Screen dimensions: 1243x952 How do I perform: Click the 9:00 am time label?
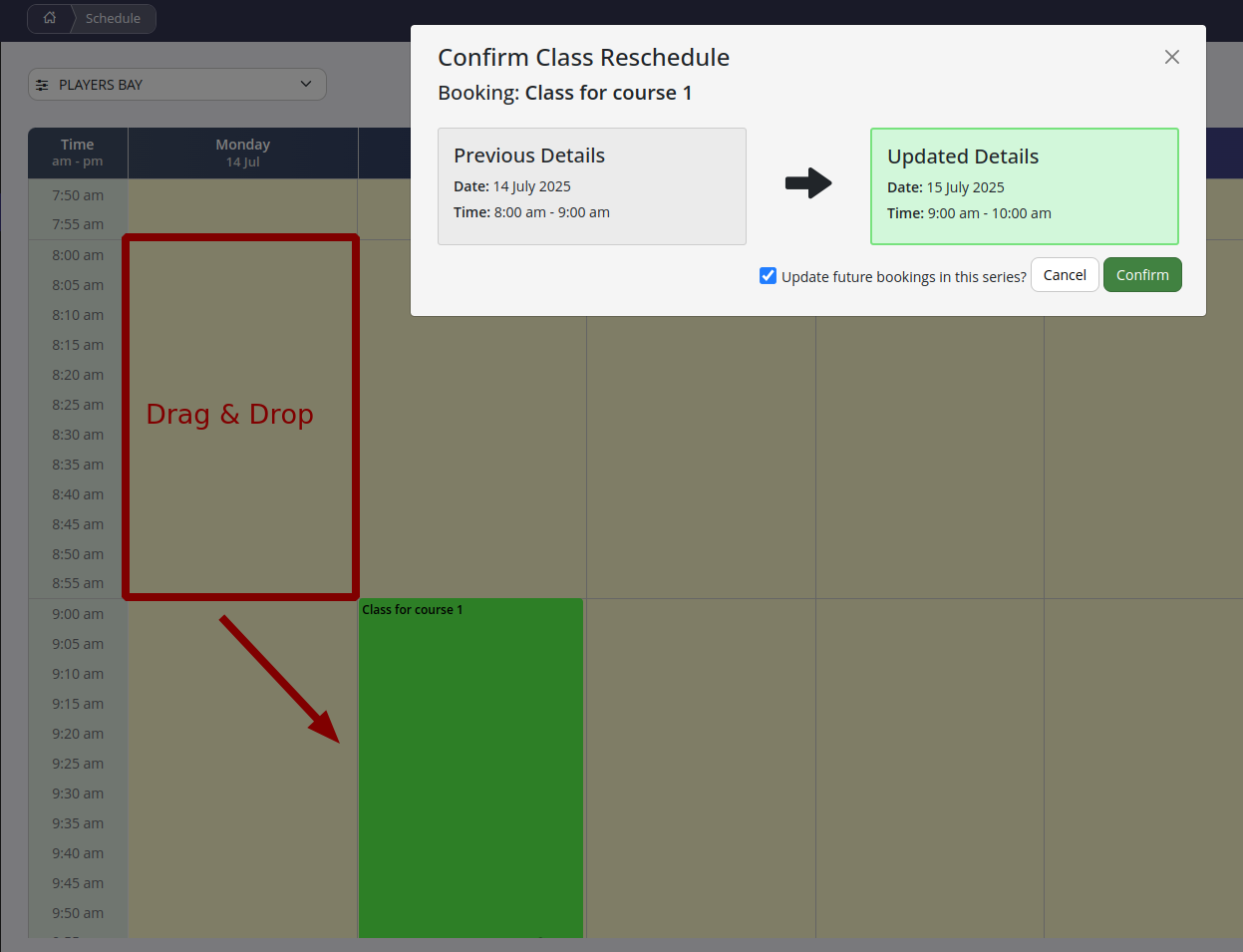(x=78, y=614)
